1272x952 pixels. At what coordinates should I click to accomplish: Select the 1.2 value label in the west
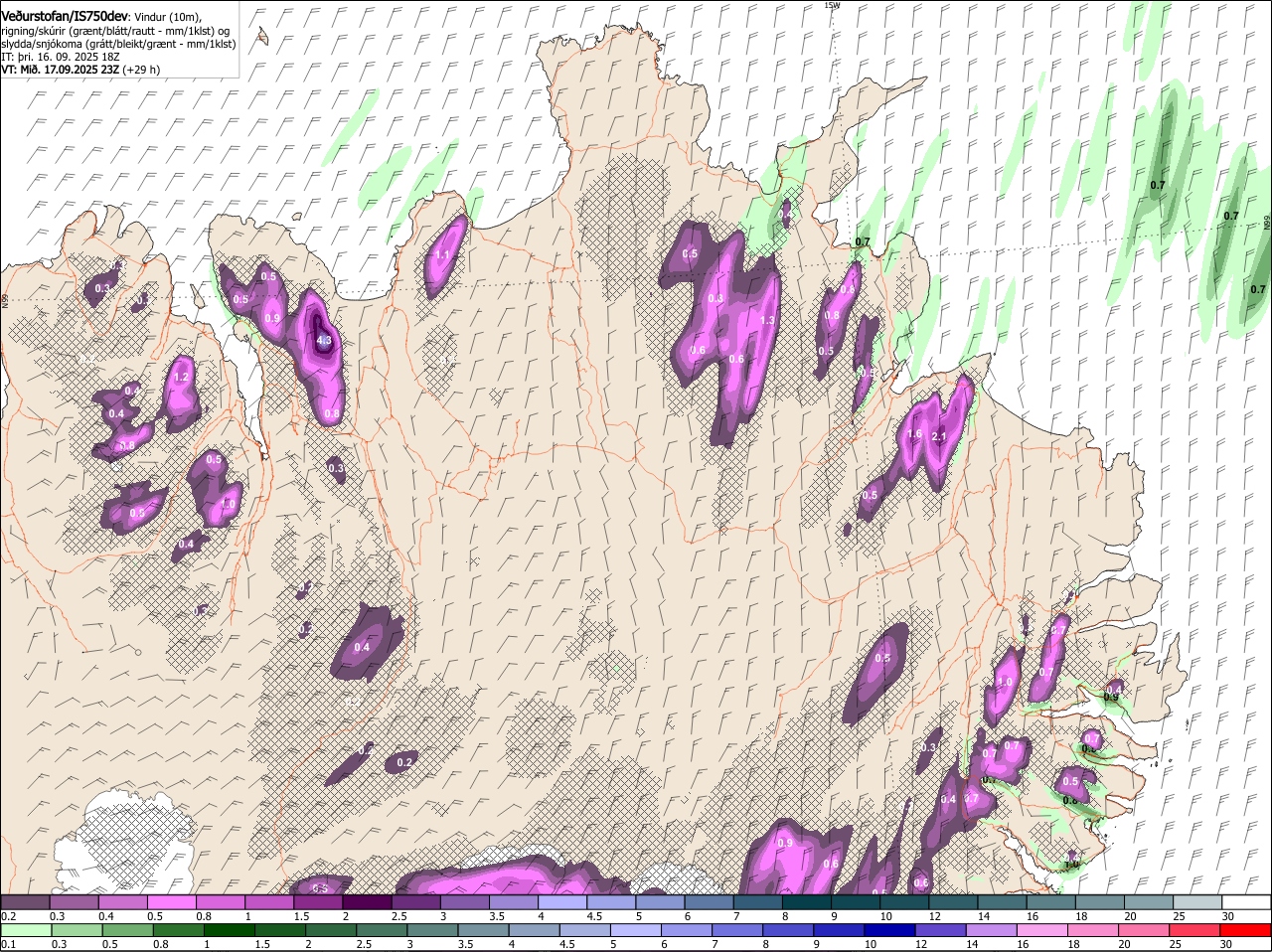181,378
